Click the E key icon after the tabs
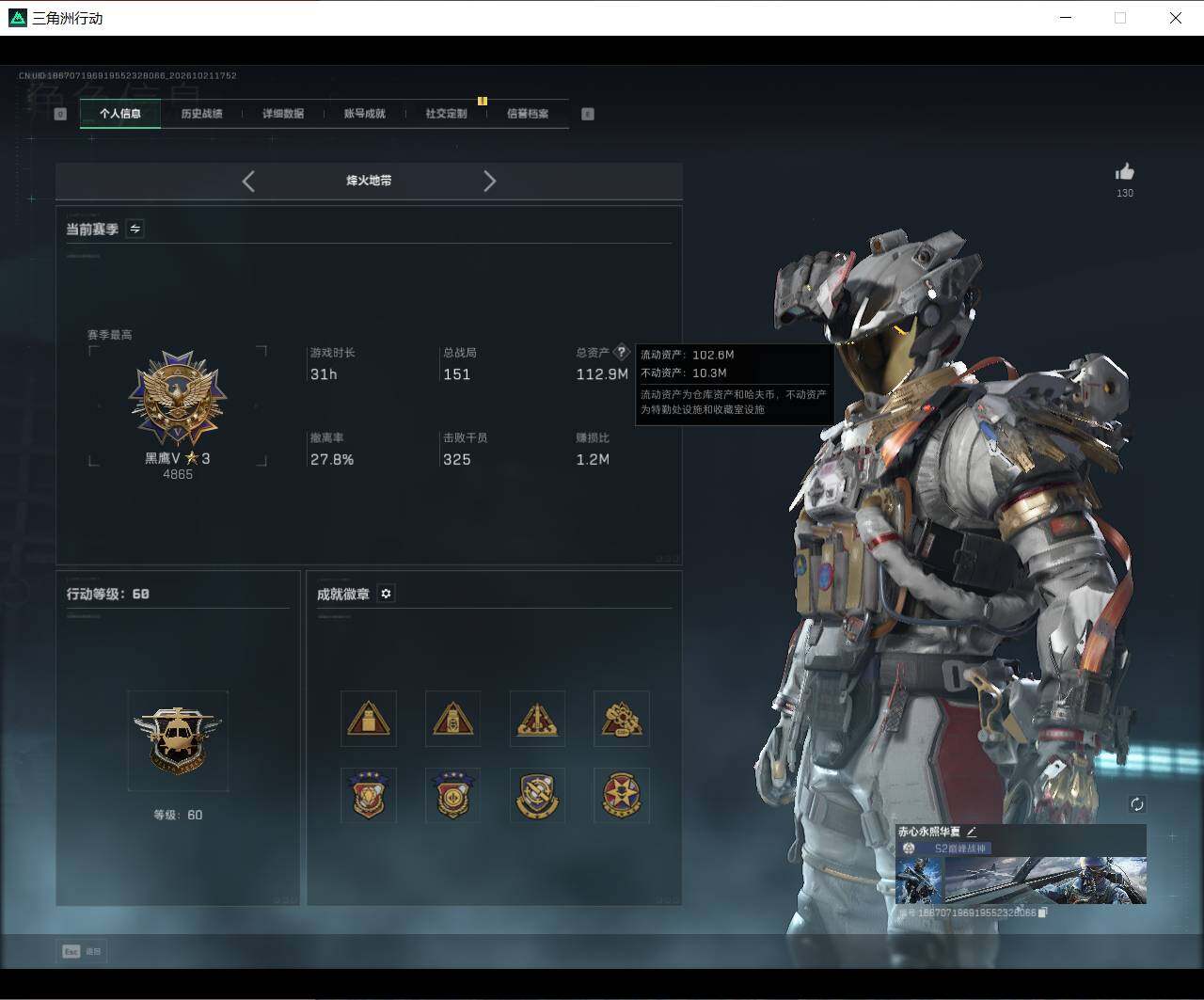1204x1000 pixels. (x=588, y=114)
